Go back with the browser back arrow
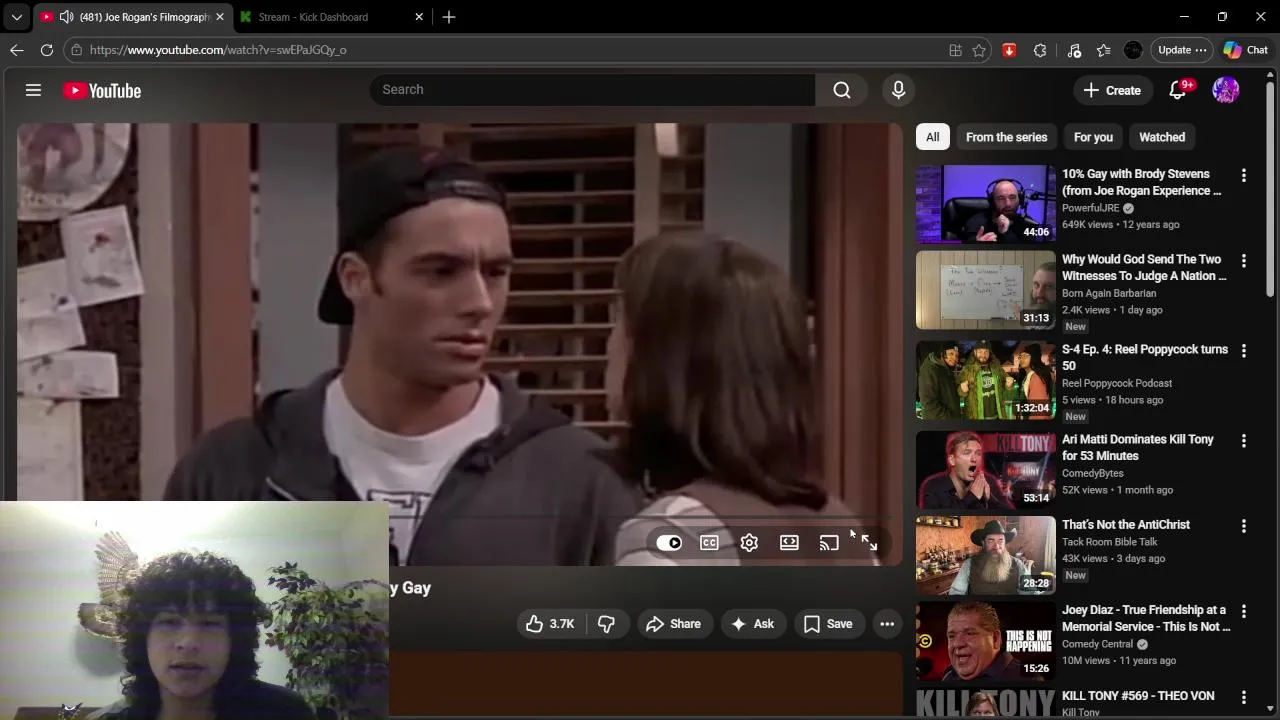Viewport: 1280px width, 720px height. 17,50
